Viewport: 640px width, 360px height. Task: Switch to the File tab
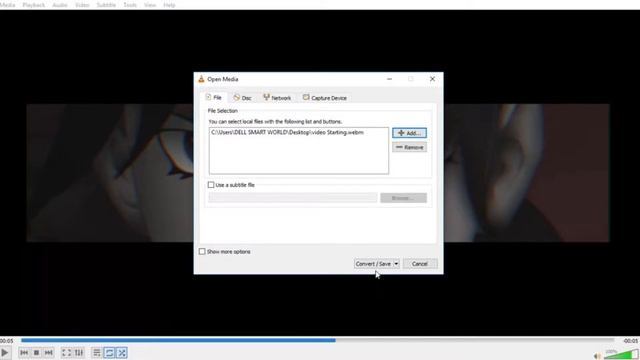coord(213,98)
